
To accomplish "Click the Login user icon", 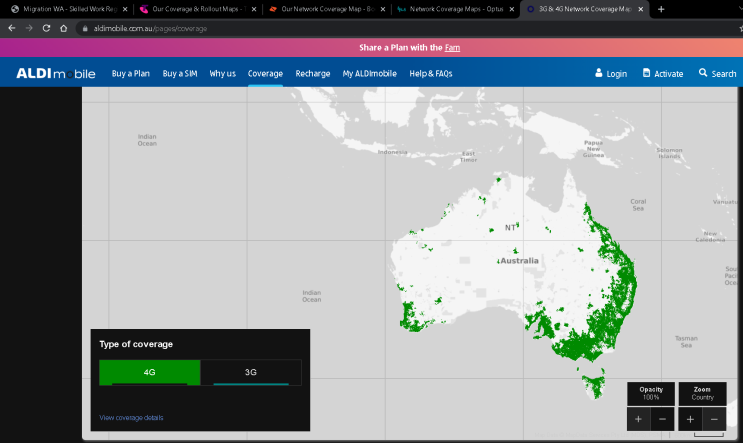I will tap(599, 73).
